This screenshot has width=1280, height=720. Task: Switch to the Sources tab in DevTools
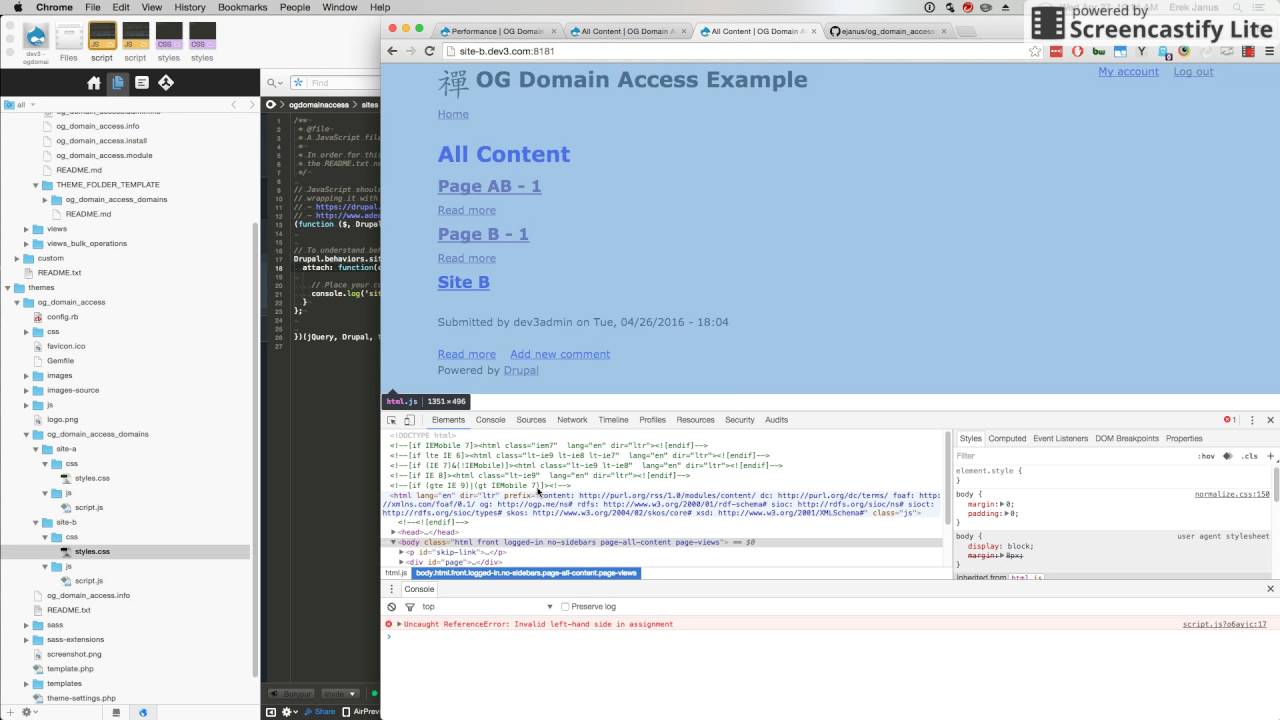531,420
